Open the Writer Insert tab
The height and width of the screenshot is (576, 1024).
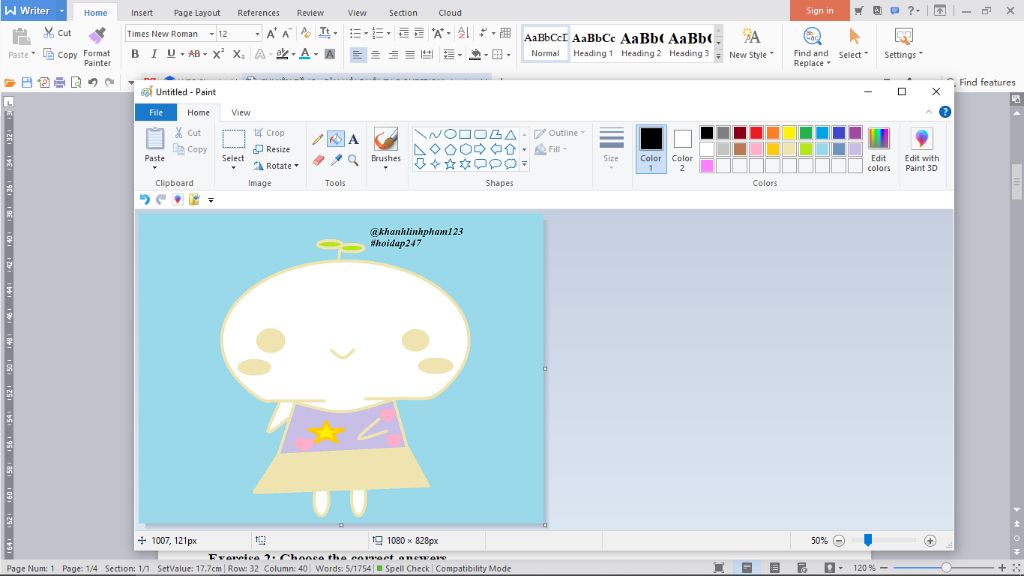(142, 12)
